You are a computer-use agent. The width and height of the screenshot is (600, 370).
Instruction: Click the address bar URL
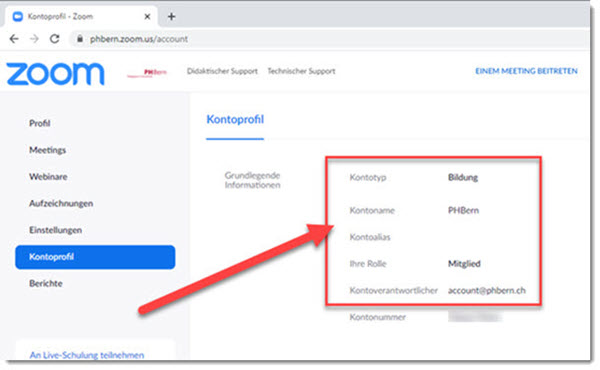tap(139, 39)
